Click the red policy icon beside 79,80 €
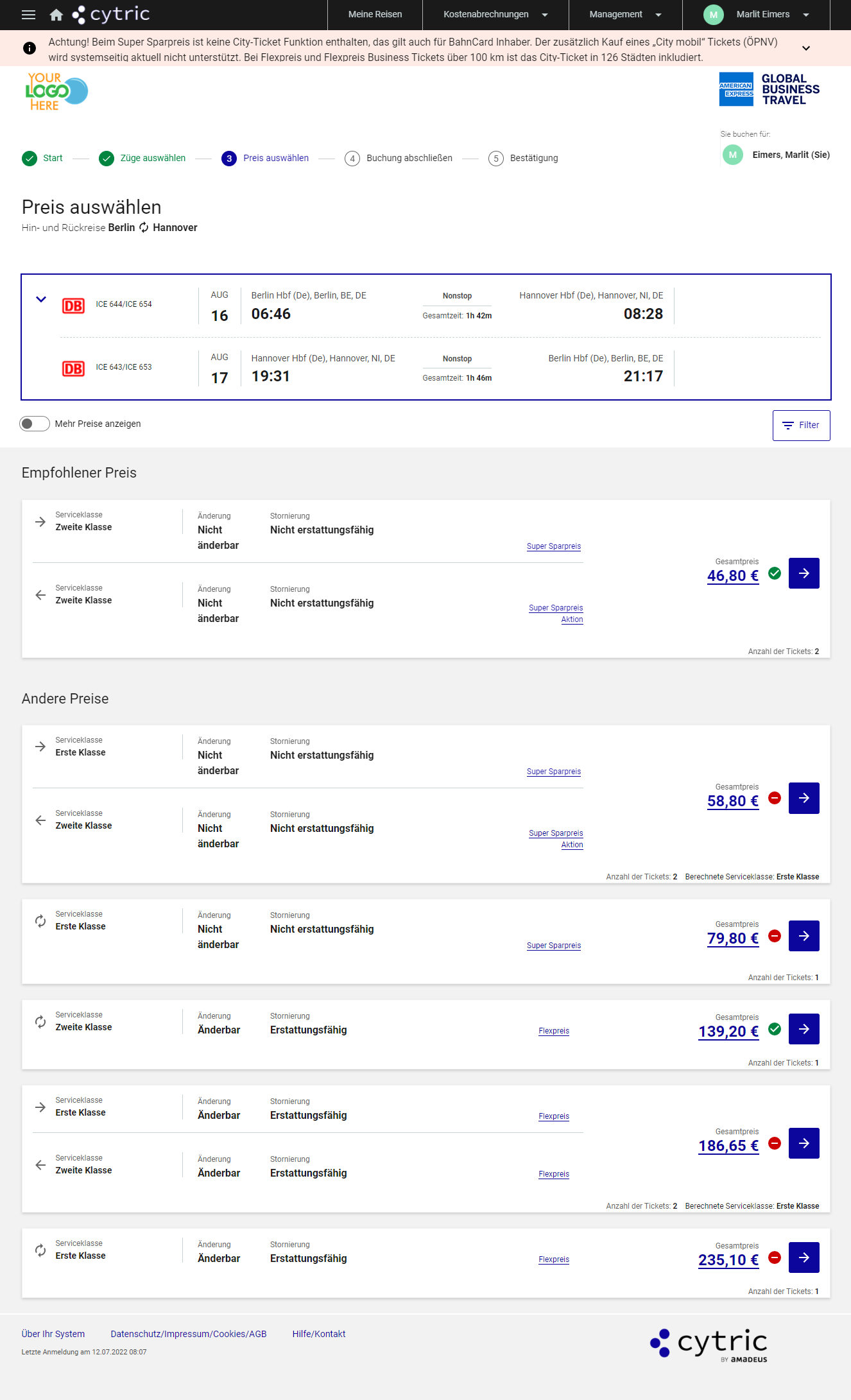851x1400 pixels. [x=775, y=936]
